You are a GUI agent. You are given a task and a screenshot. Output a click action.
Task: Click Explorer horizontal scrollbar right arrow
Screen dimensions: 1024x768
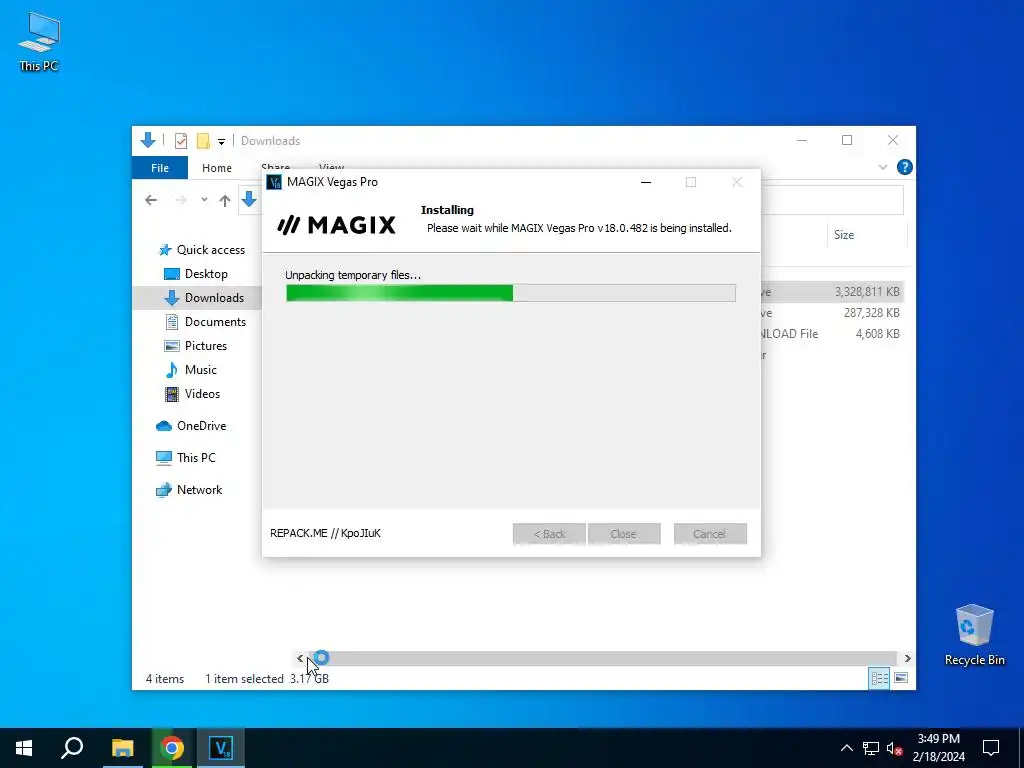pyautogui.click(x=907, y=658)
